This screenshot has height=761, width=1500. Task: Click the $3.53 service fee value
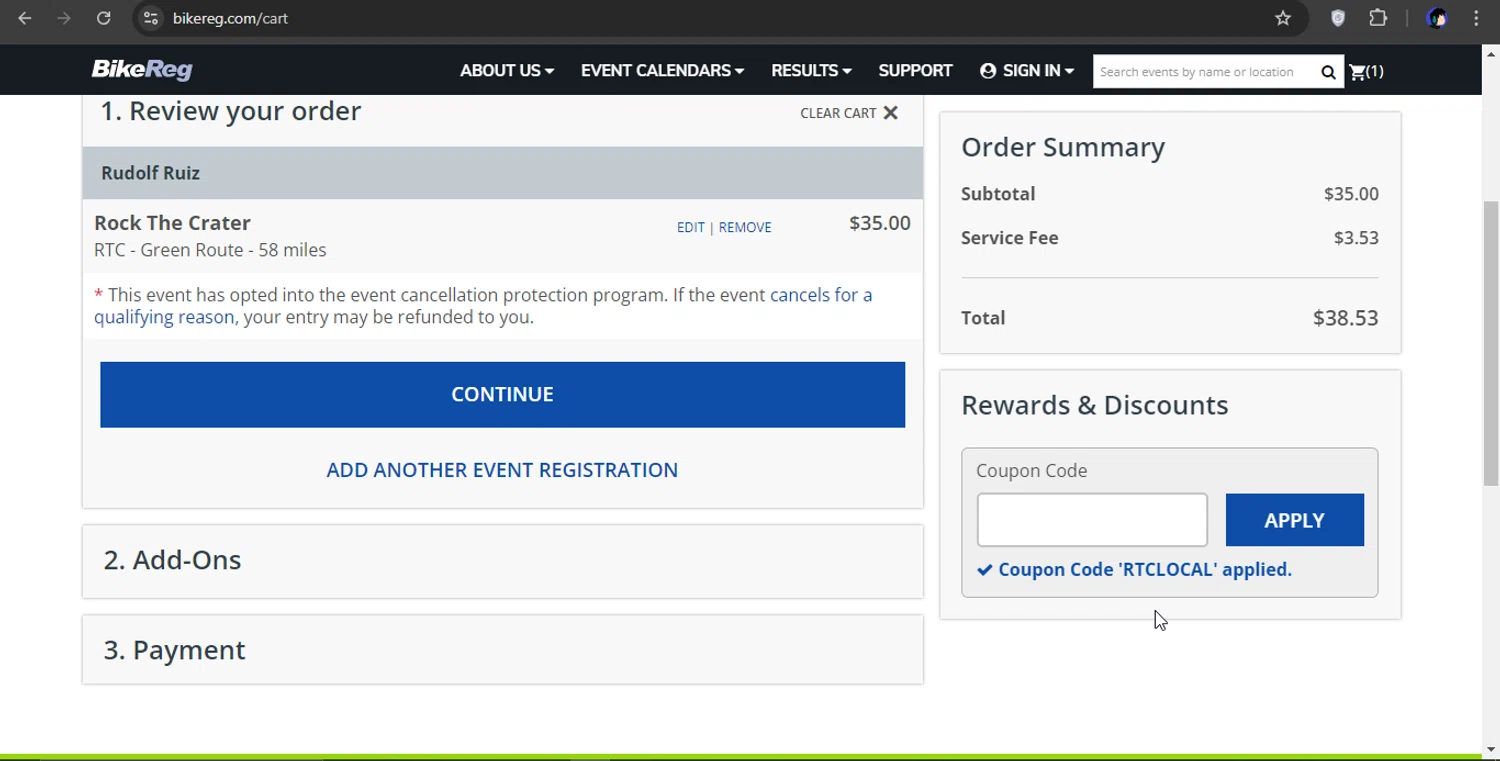pos(1356,238)
